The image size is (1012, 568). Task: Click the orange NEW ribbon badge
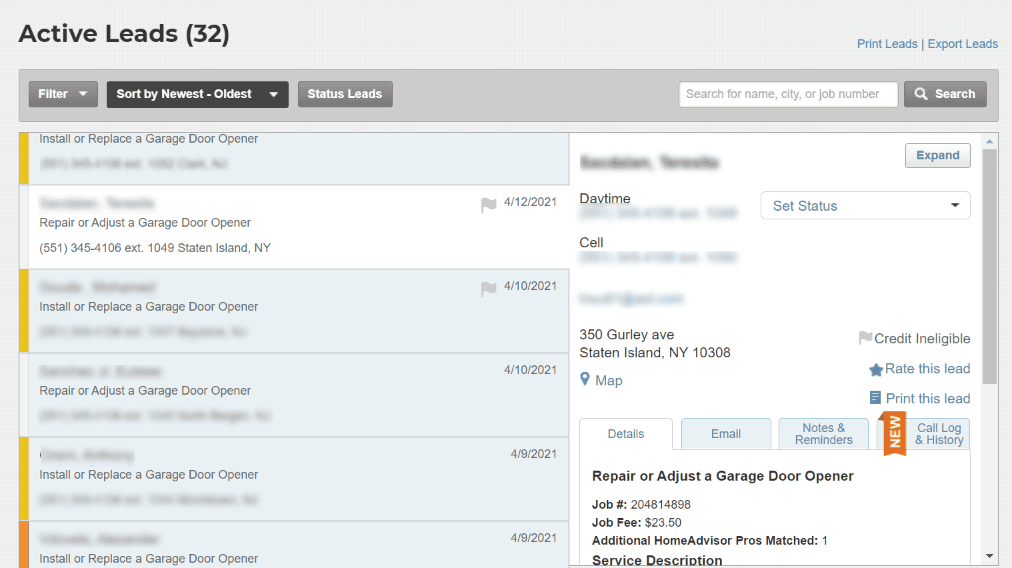point(895,433)
